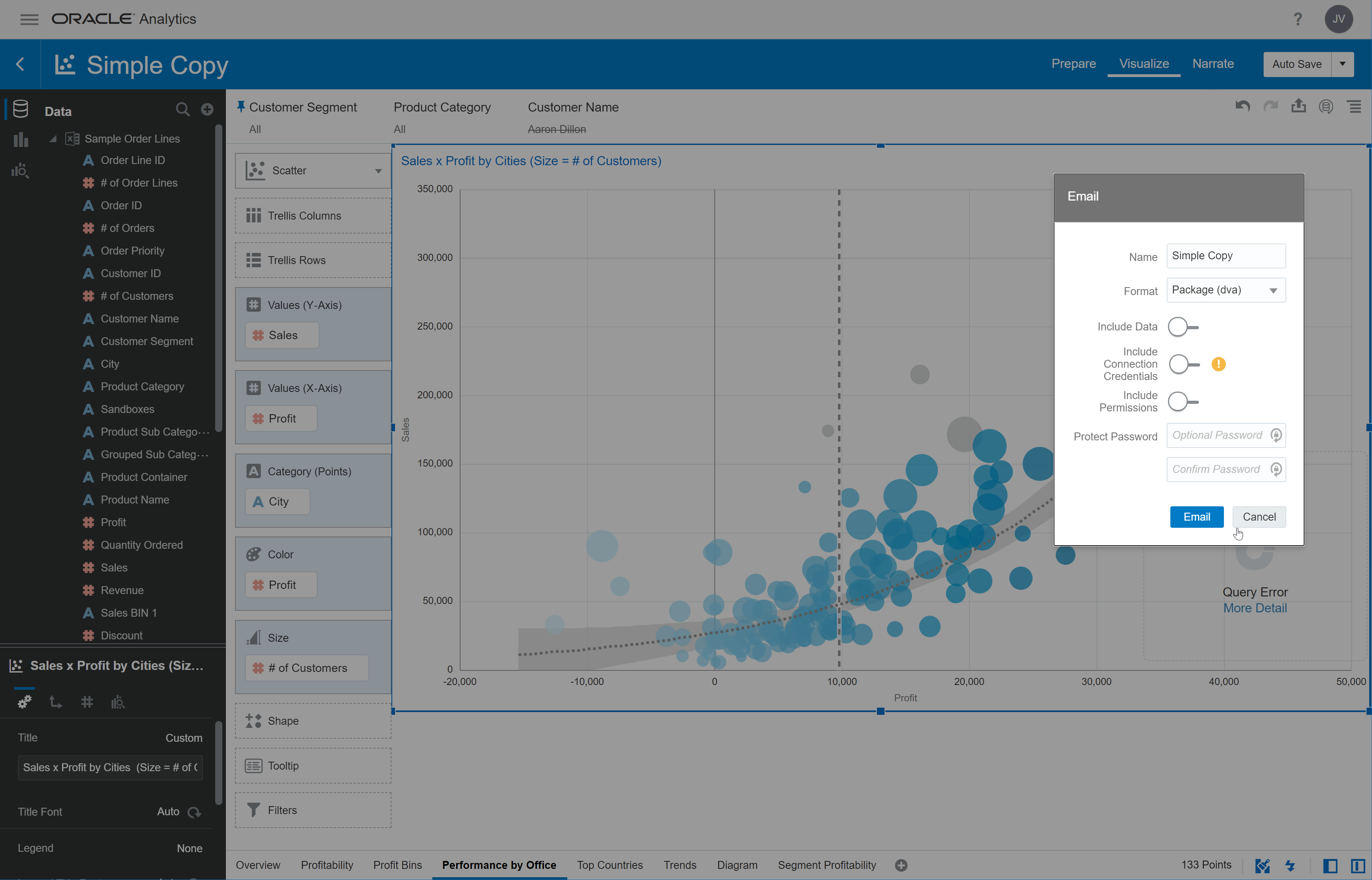
Task: Click the Auto Save button
Action: coord(1297,64)
